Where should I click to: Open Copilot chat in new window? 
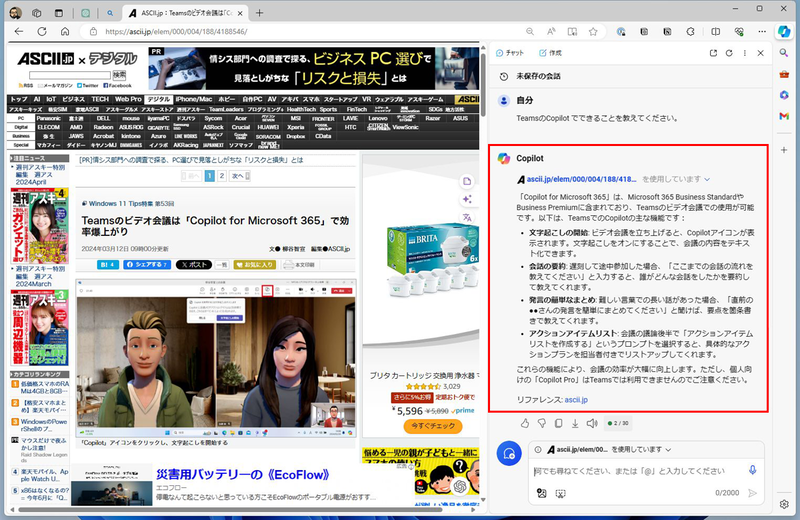[713, 53]
